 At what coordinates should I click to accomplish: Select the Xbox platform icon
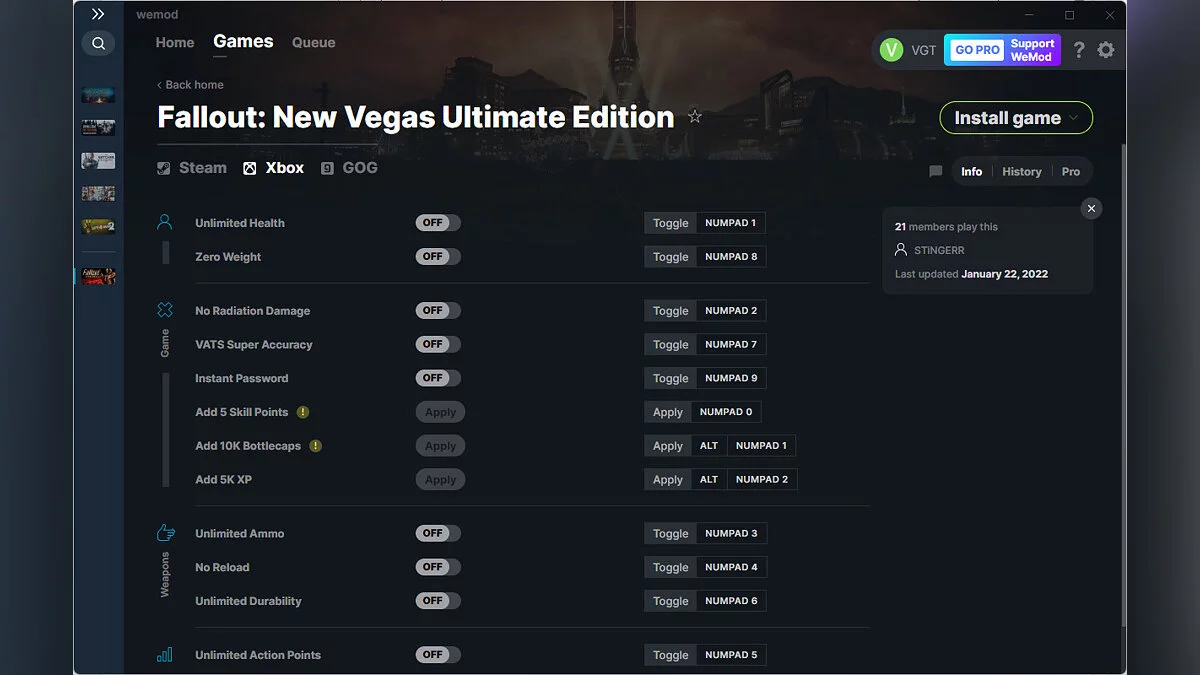coord(249,167)
